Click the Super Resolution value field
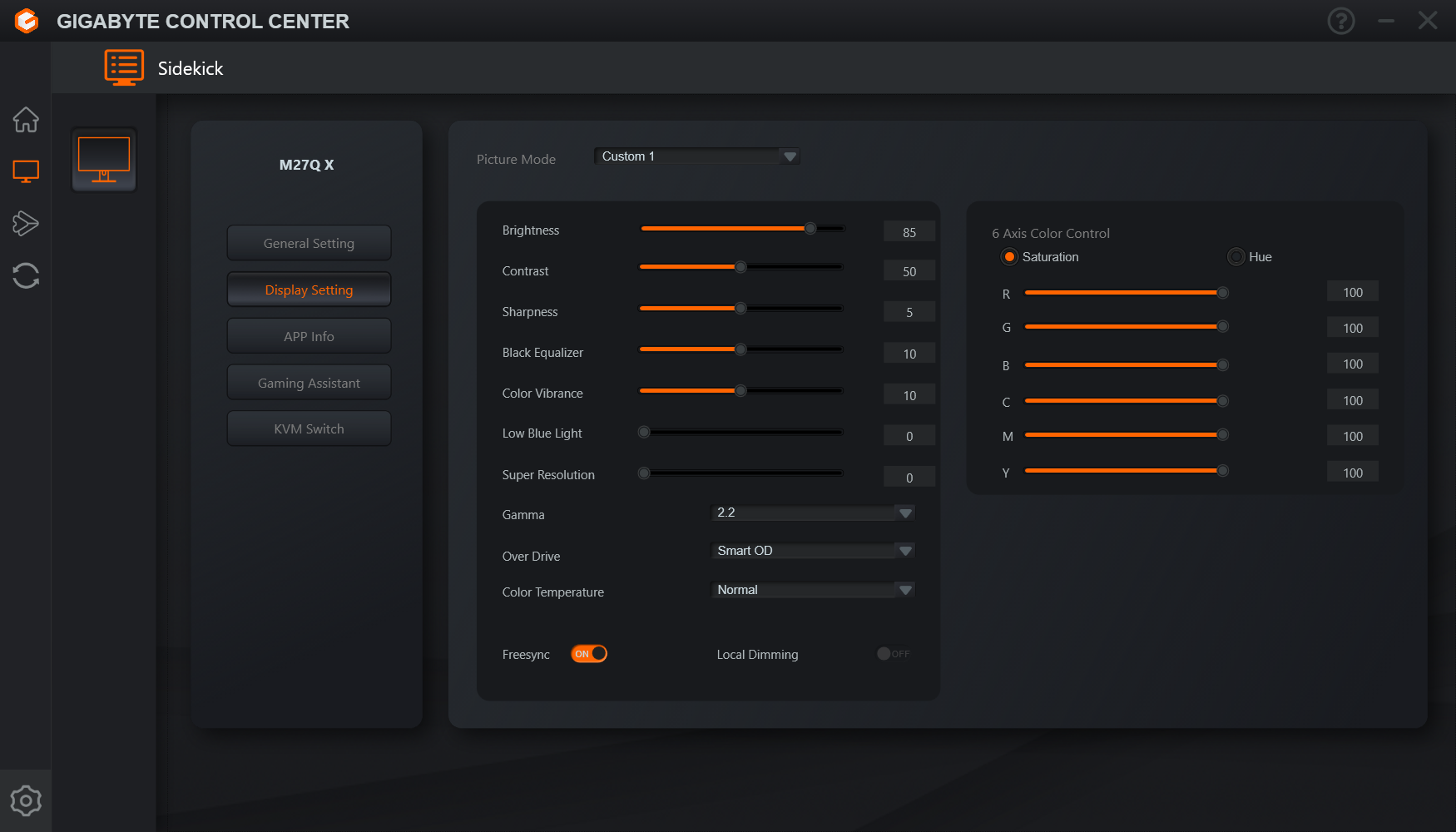 tap(909, 478)
